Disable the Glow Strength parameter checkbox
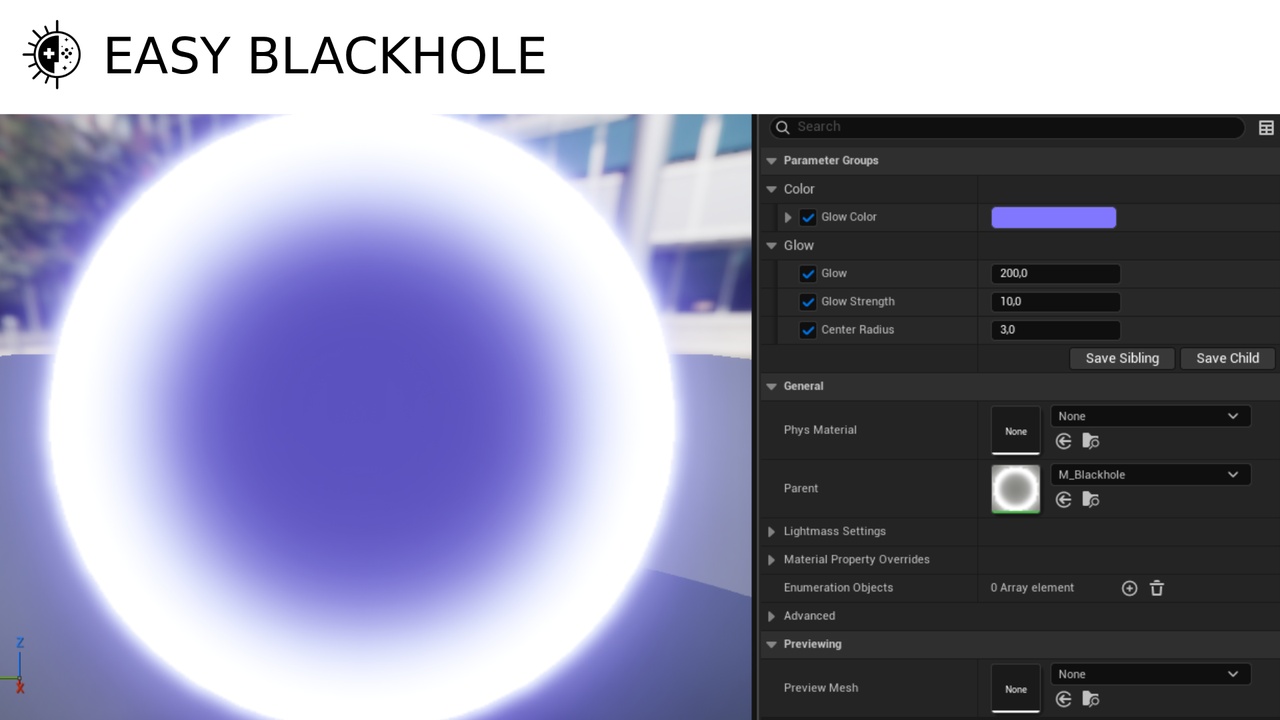The width and height of the screenshot is (1280, 720). pyautogui.click(x=809, y=301)
